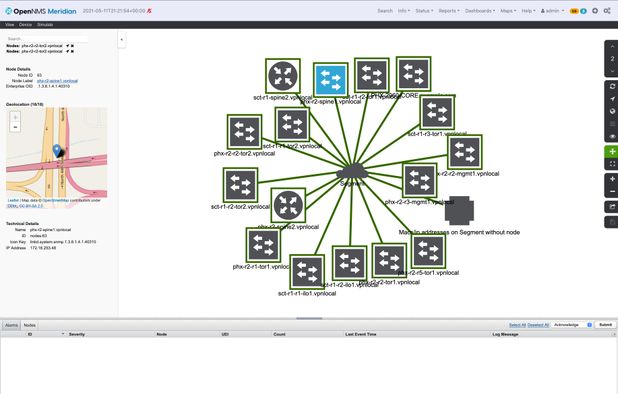Select the phx-r2-r3-mgmt1.vpnlocal switch node

pos(419,180)
